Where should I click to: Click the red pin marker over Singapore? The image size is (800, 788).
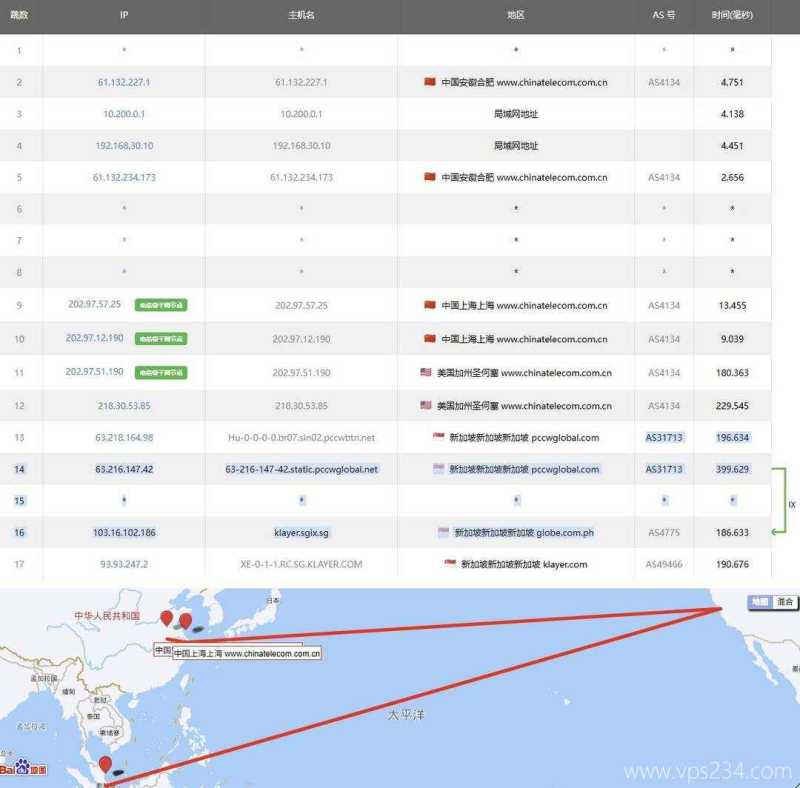coord(105,763)
